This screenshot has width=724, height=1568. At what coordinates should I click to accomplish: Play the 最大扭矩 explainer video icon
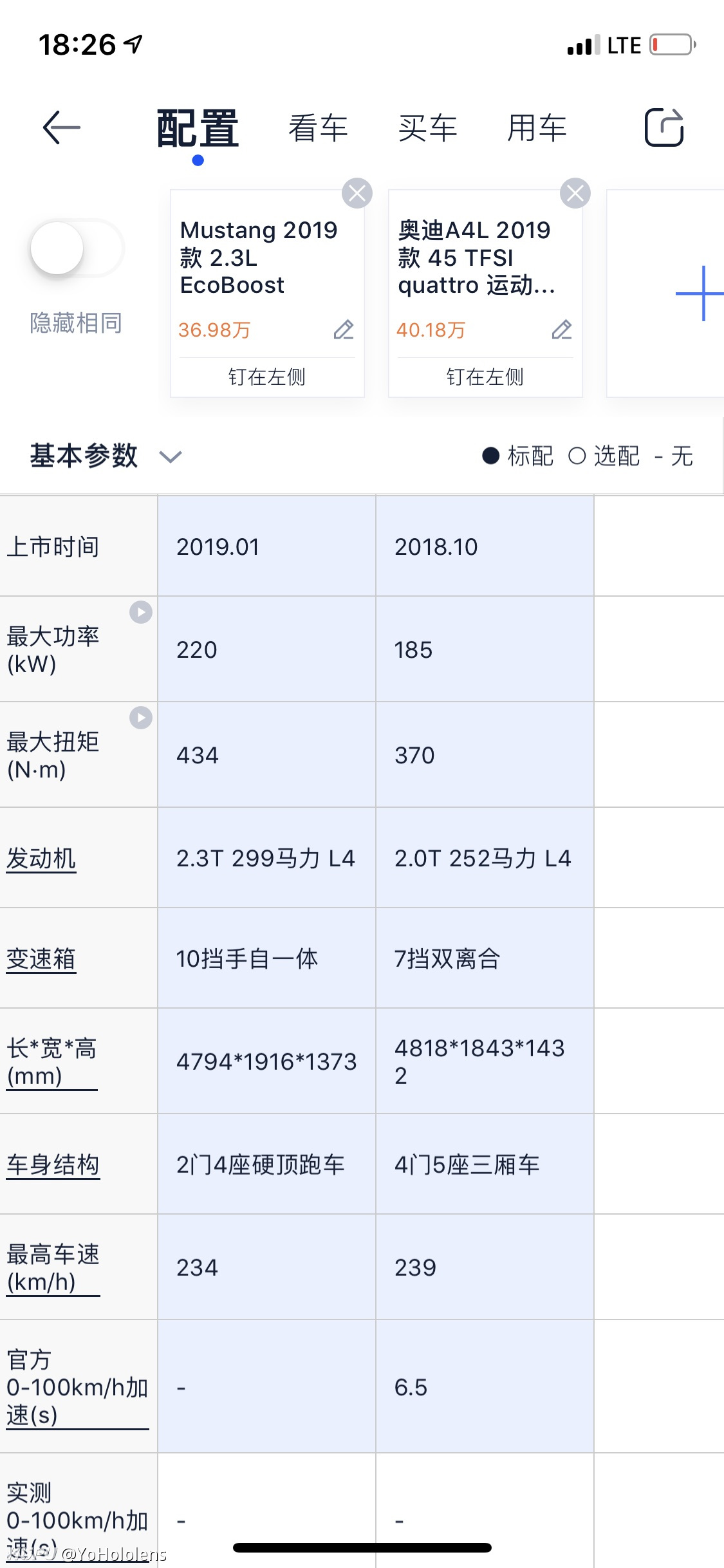(x=141, y=717)
